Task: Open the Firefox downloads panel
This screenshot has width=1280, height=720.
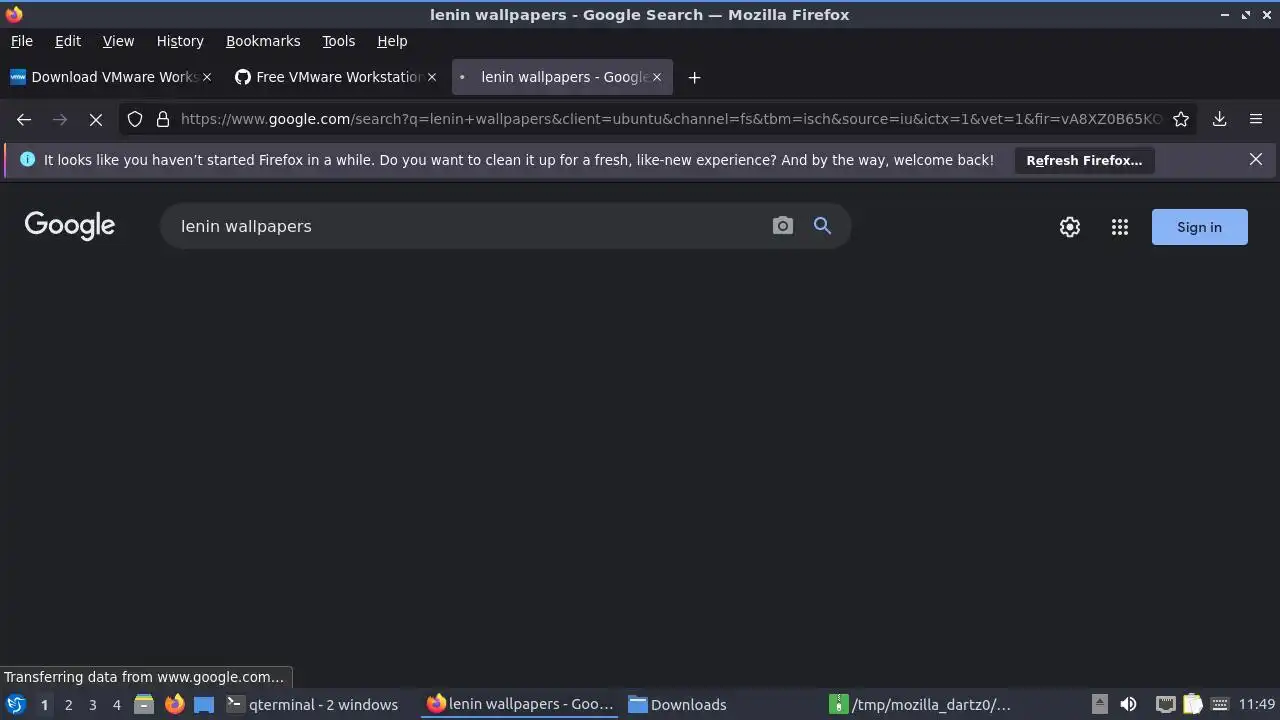Action: pos(1219,119)
